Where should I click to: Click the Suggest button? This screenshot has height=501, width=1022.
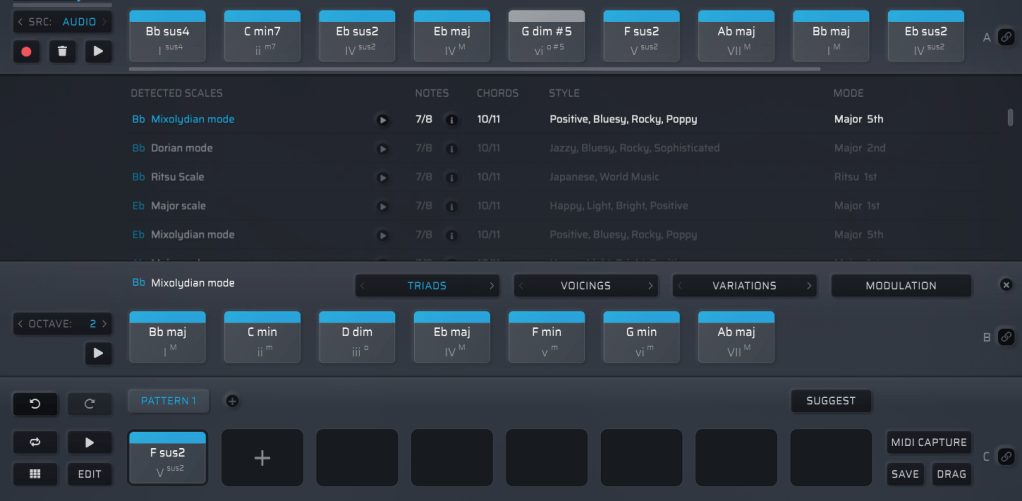[x=830, y=401]
